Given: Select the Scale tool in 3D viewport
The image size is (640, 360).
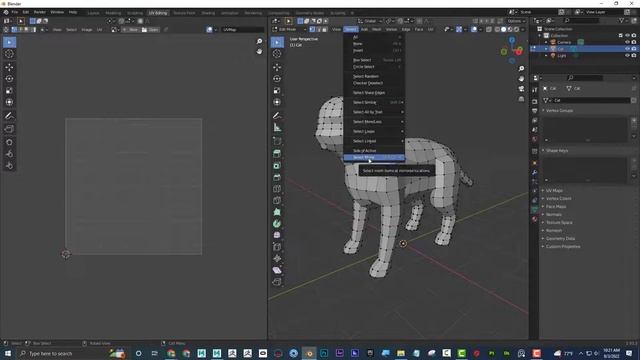Looking at the screenshot, I should (x=277, y=91).
